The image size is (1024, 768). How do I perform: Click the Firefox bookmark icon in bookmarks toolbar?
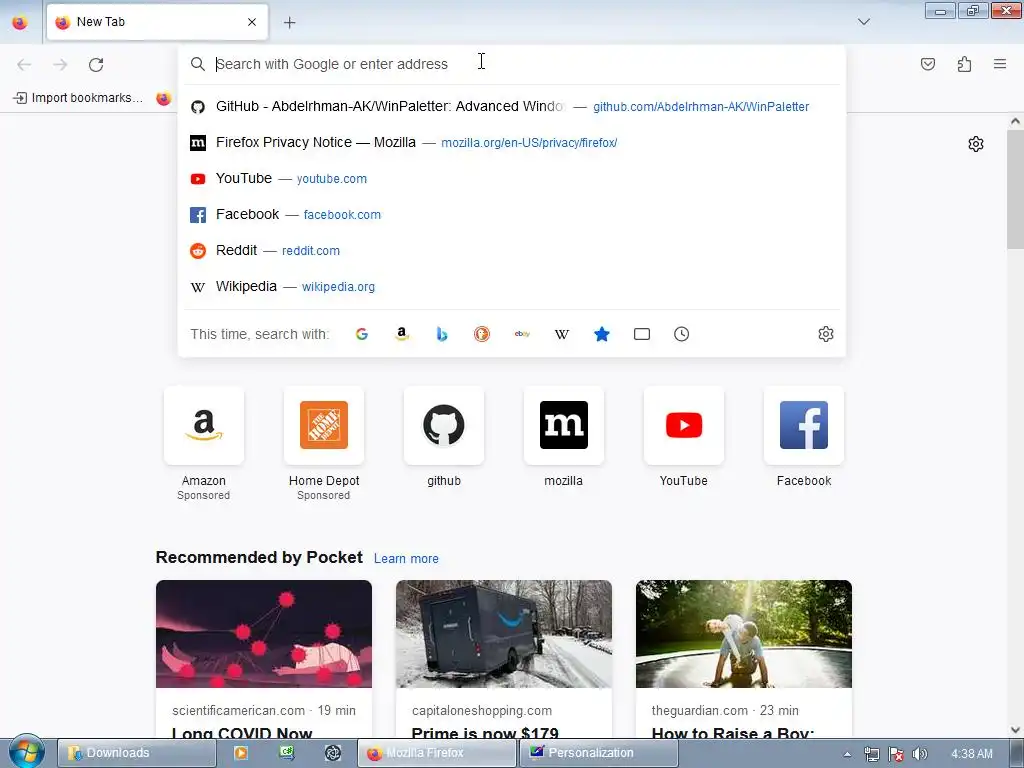click(x=163, y=98)
